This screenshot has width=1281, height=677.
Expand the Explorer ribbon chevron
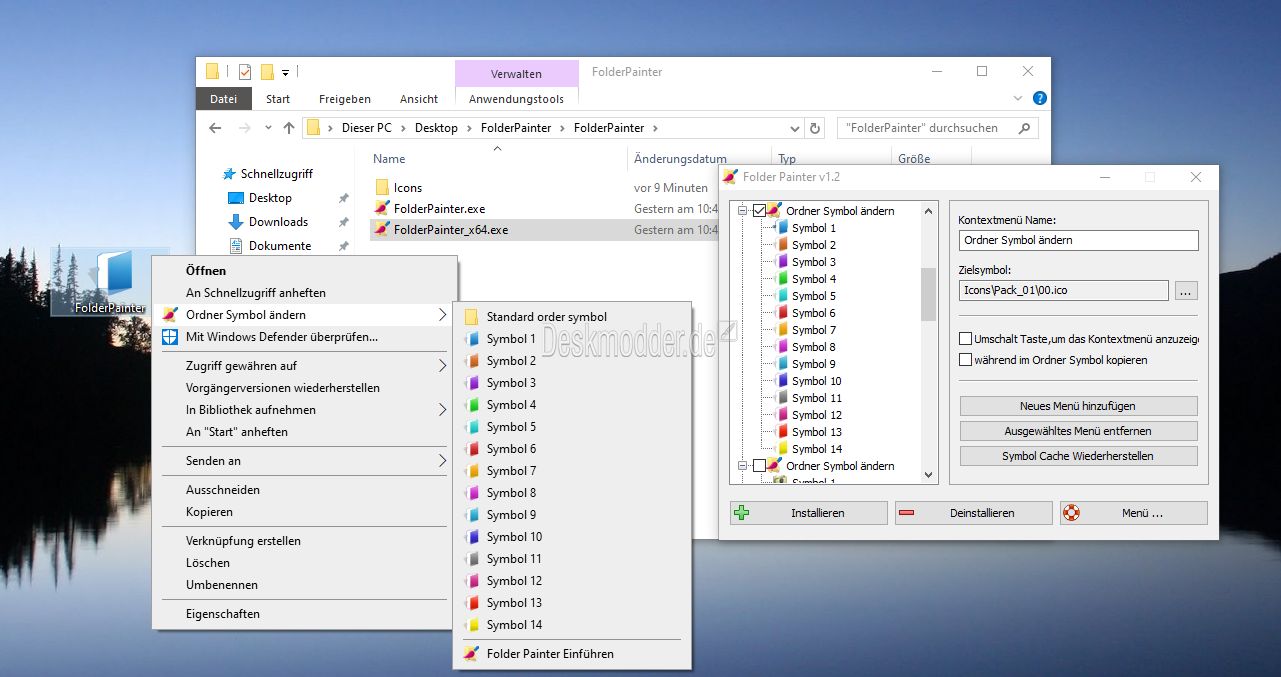1018,98
